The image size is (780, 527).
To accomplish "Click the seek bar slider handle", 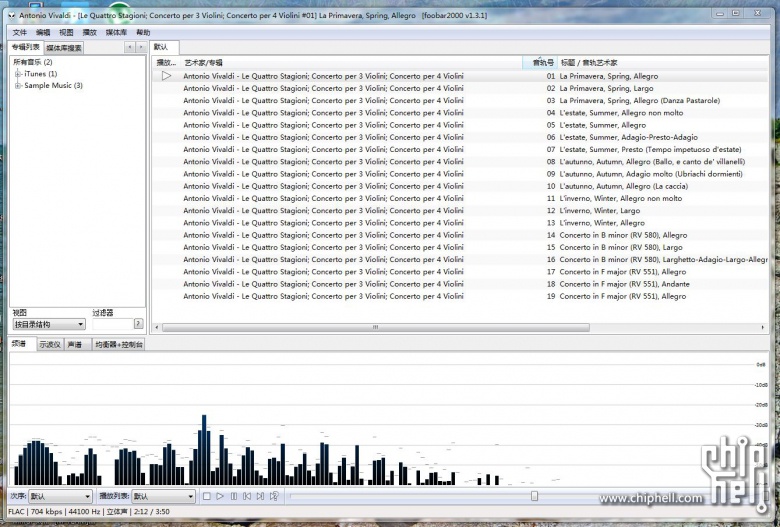I will (x=534, y=496).
